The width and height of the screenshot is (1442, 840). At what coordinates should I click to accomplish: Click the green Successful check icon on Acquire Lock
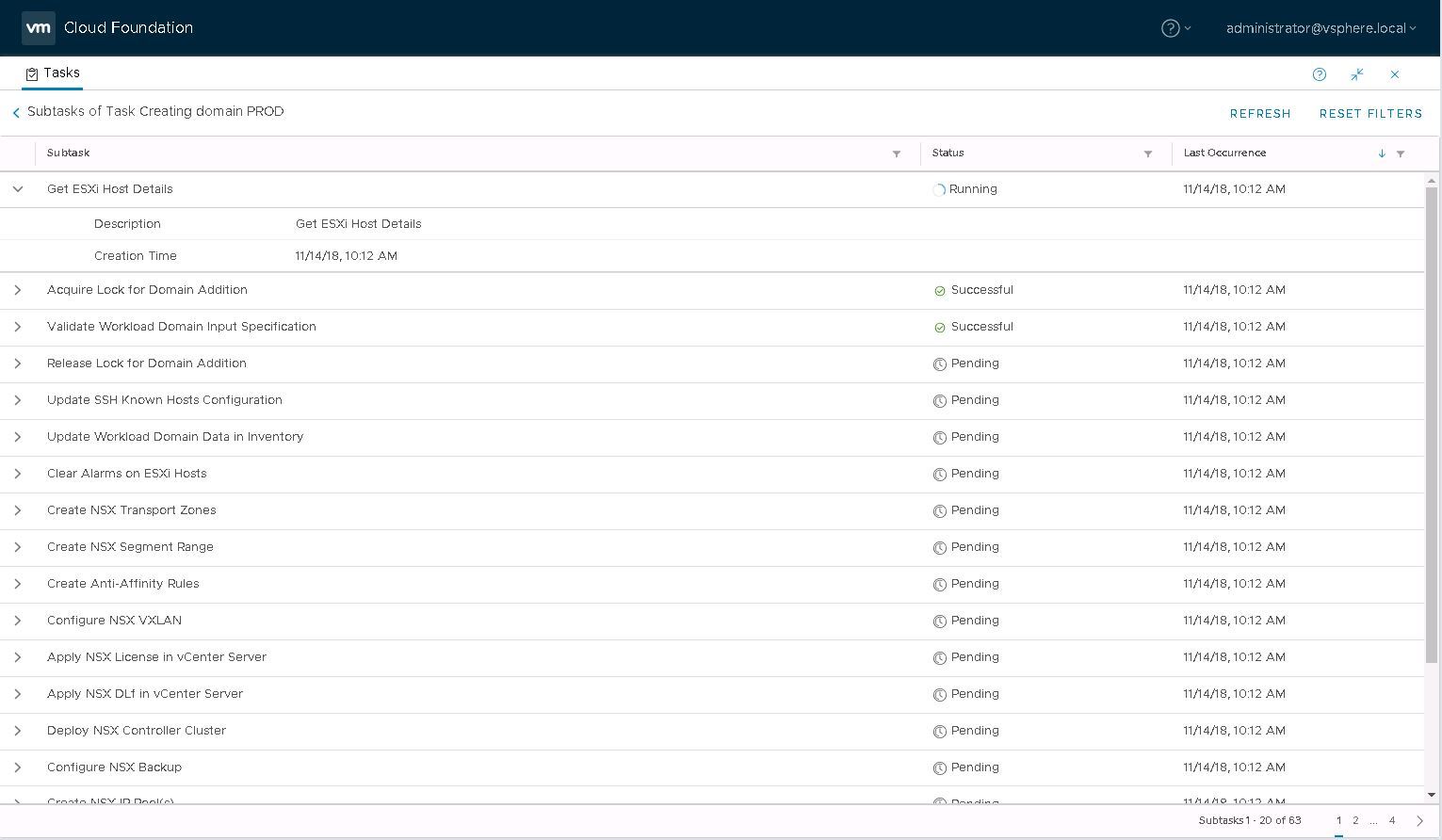tap(939, 290)
